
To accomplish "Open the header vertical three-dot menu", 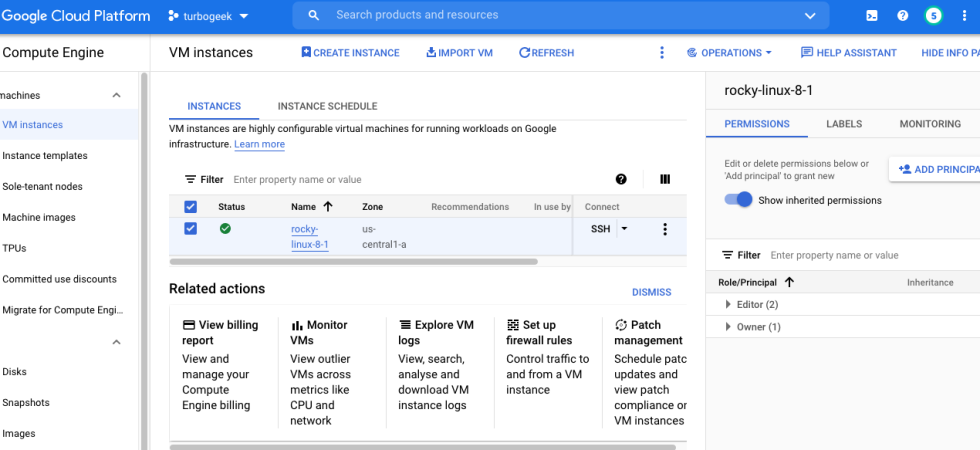I will point(964,16).
